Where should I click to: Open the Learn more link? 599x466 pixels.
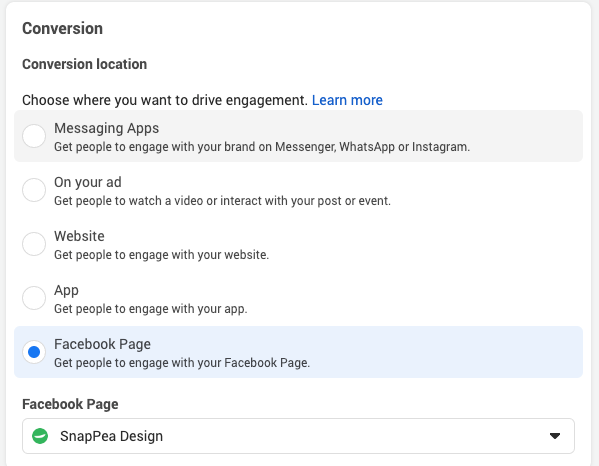[347, 100]
